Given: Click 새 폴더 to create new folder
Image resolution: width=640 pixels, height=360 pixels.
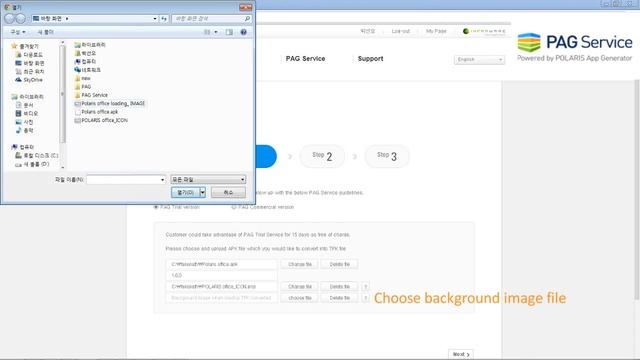Looking at the screenshot, I should coord(46,32).
